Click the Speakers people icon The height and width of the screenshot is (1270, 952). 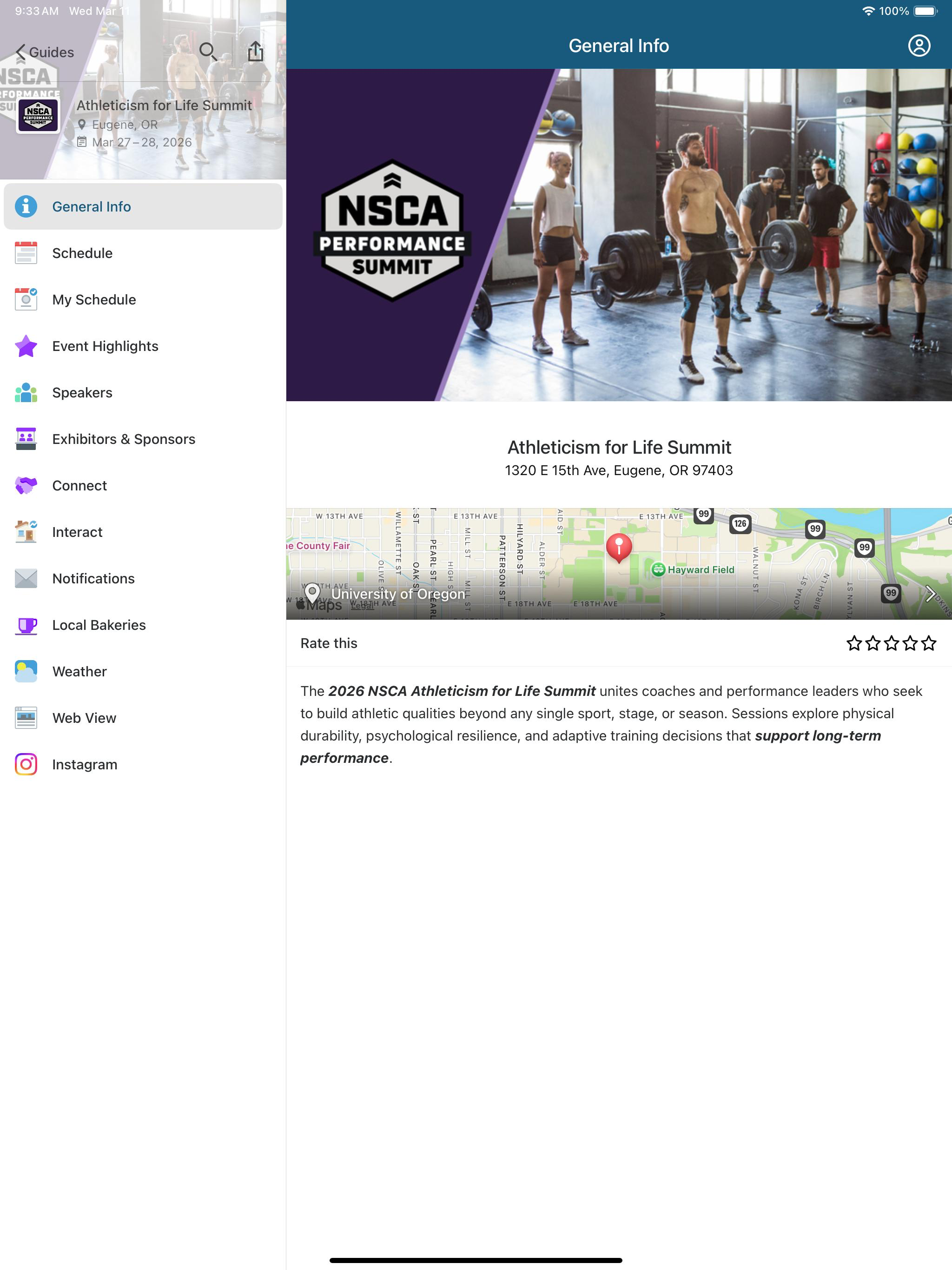26,393
